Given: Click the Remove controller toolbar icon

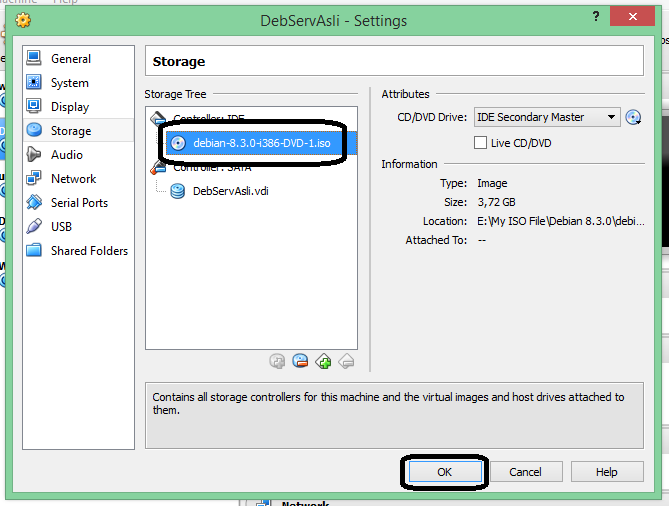Looking at the screenshot, I should (x=346, y=362).
